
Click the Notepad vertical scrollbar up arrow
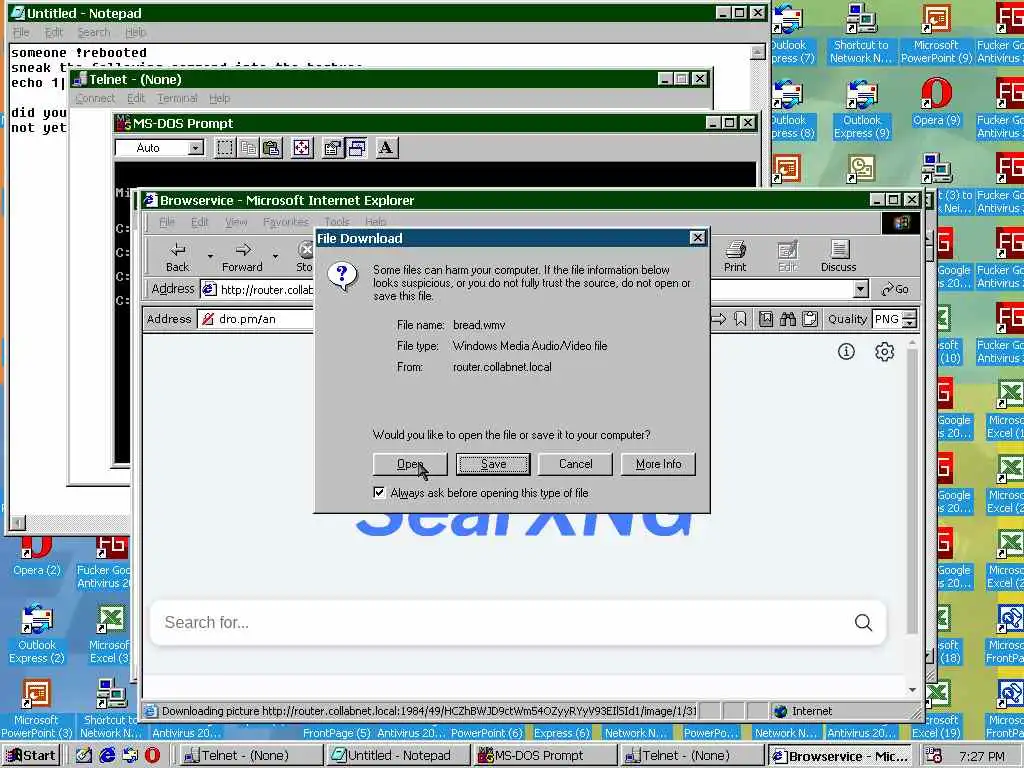point(758,52)
